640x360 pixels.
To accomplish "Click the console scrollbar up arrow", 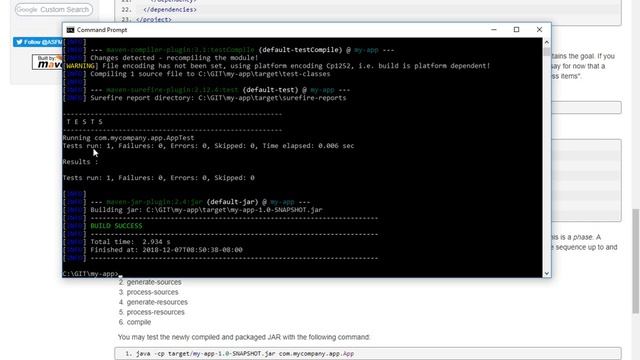I will (547, 42).
